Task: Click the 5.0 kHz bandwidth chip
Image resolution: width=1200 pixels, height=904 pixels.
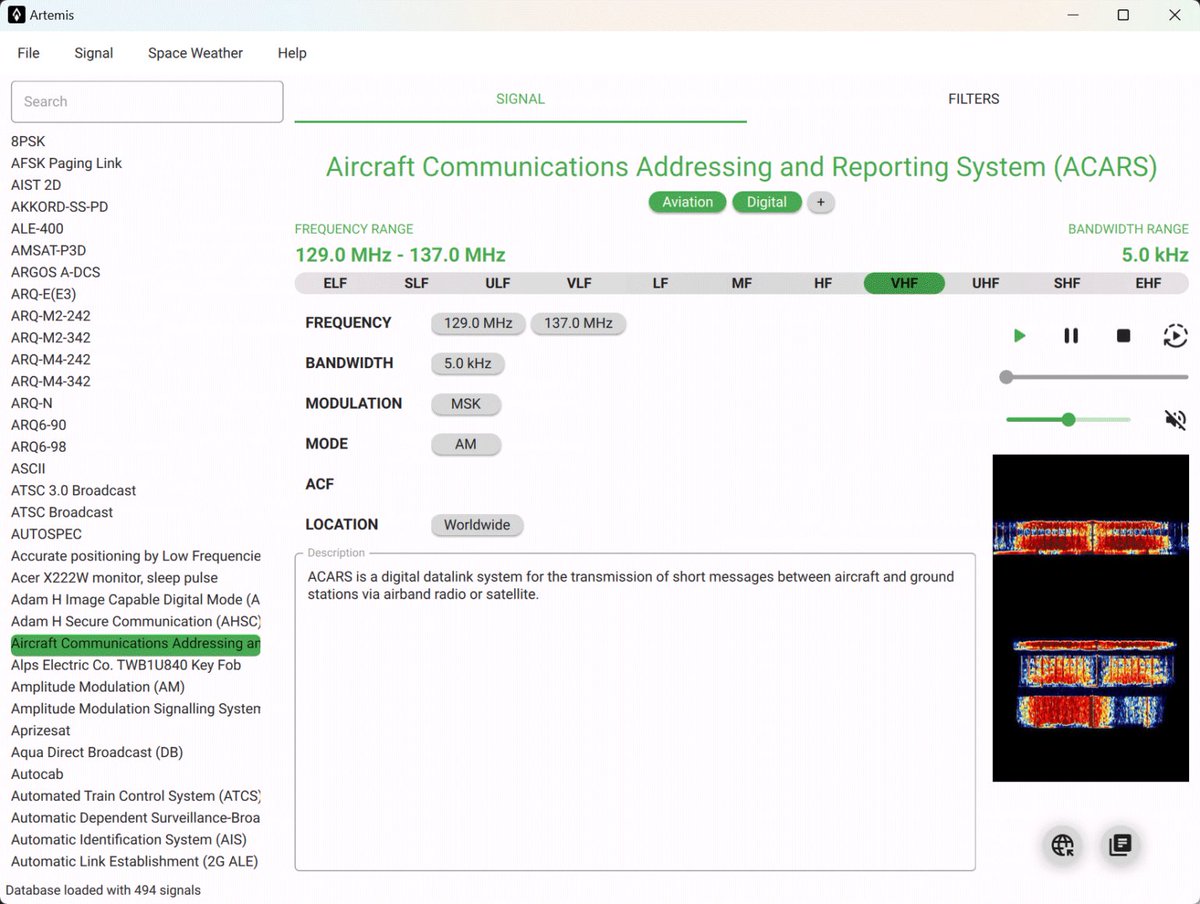Action: point(468,363)
